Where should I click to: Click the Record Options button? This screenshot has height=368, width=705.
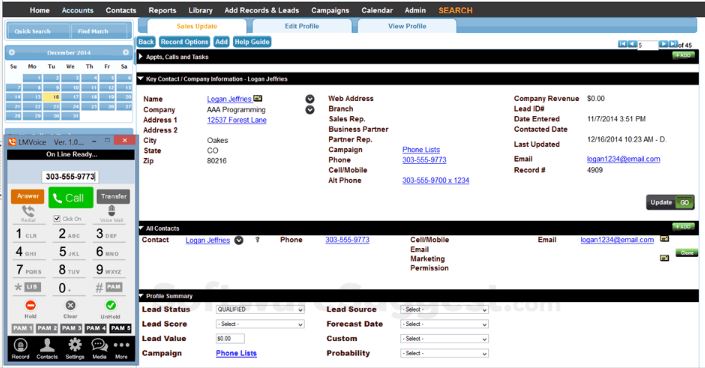pos(184,42)
